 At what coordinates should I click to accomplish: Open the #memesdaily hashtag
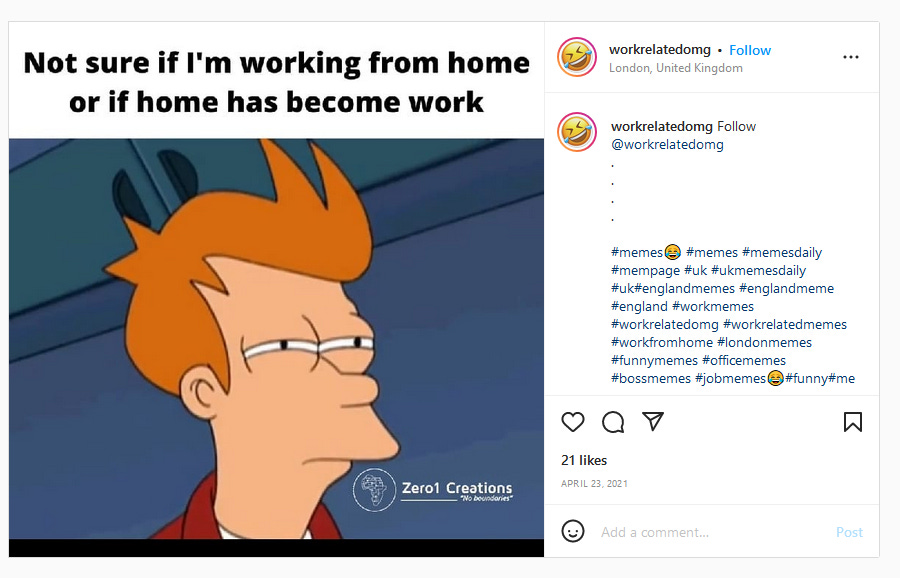pos(782,252)
